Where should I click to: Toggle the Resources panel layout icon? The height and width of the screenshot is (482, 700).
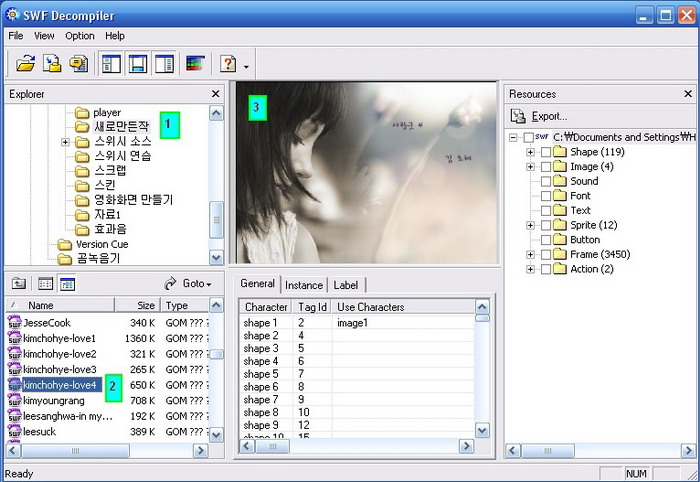pos(163,64)
